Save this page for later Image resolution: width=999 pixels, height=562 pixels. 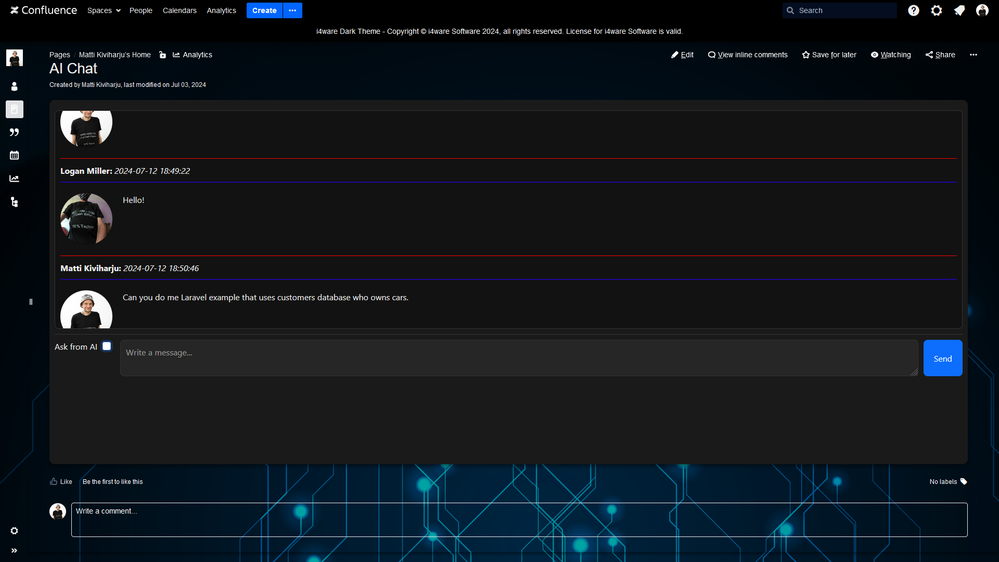[829, 55]
